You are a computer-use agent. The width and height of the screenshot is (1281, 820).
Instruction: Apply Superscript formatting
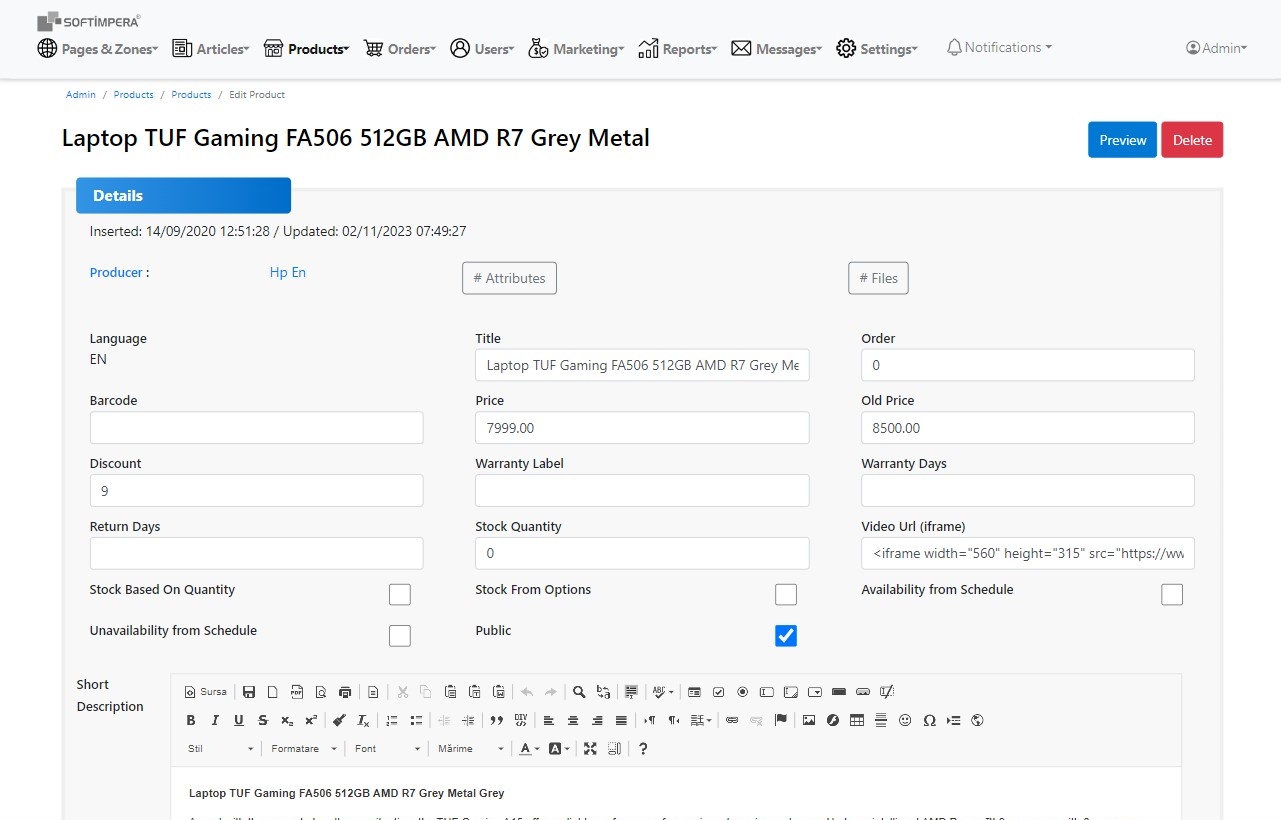311,720
